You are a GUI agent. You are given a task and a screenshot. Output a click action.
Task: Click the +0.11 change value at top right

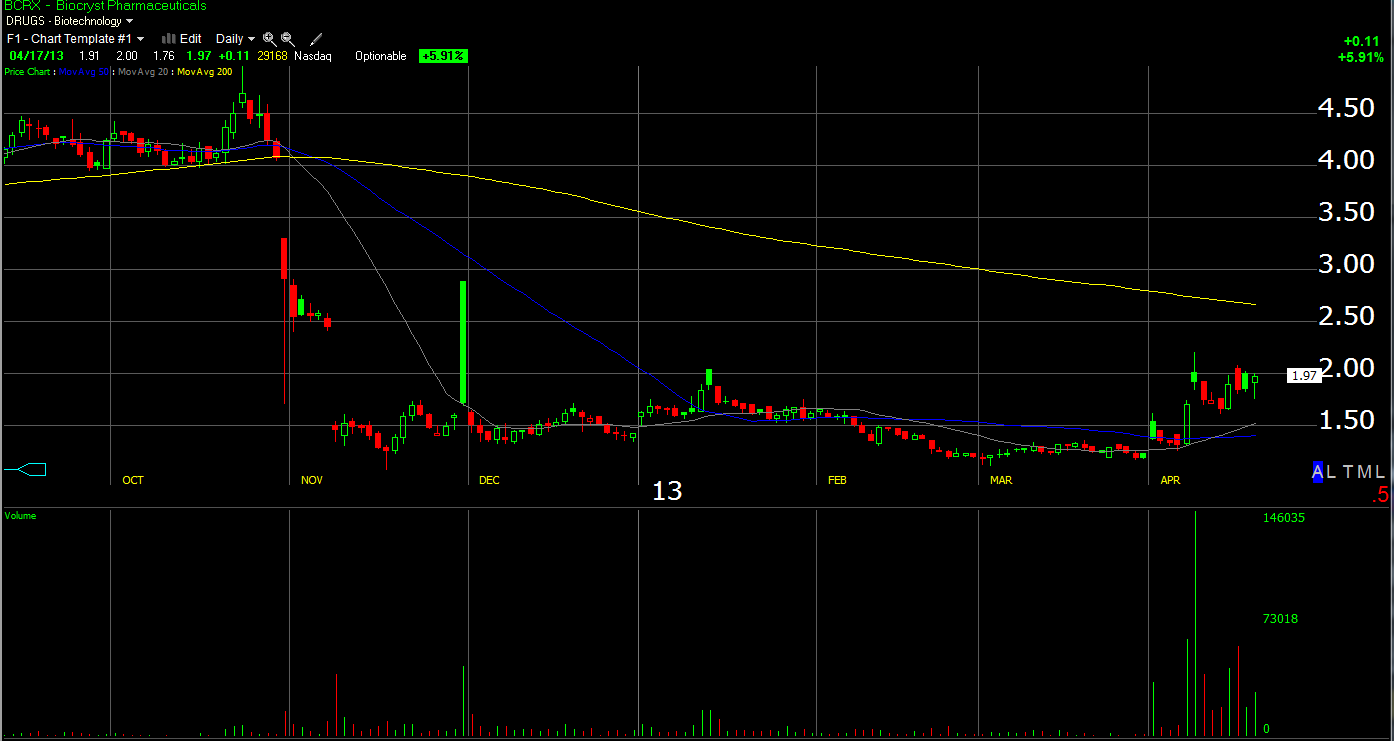1361,41
